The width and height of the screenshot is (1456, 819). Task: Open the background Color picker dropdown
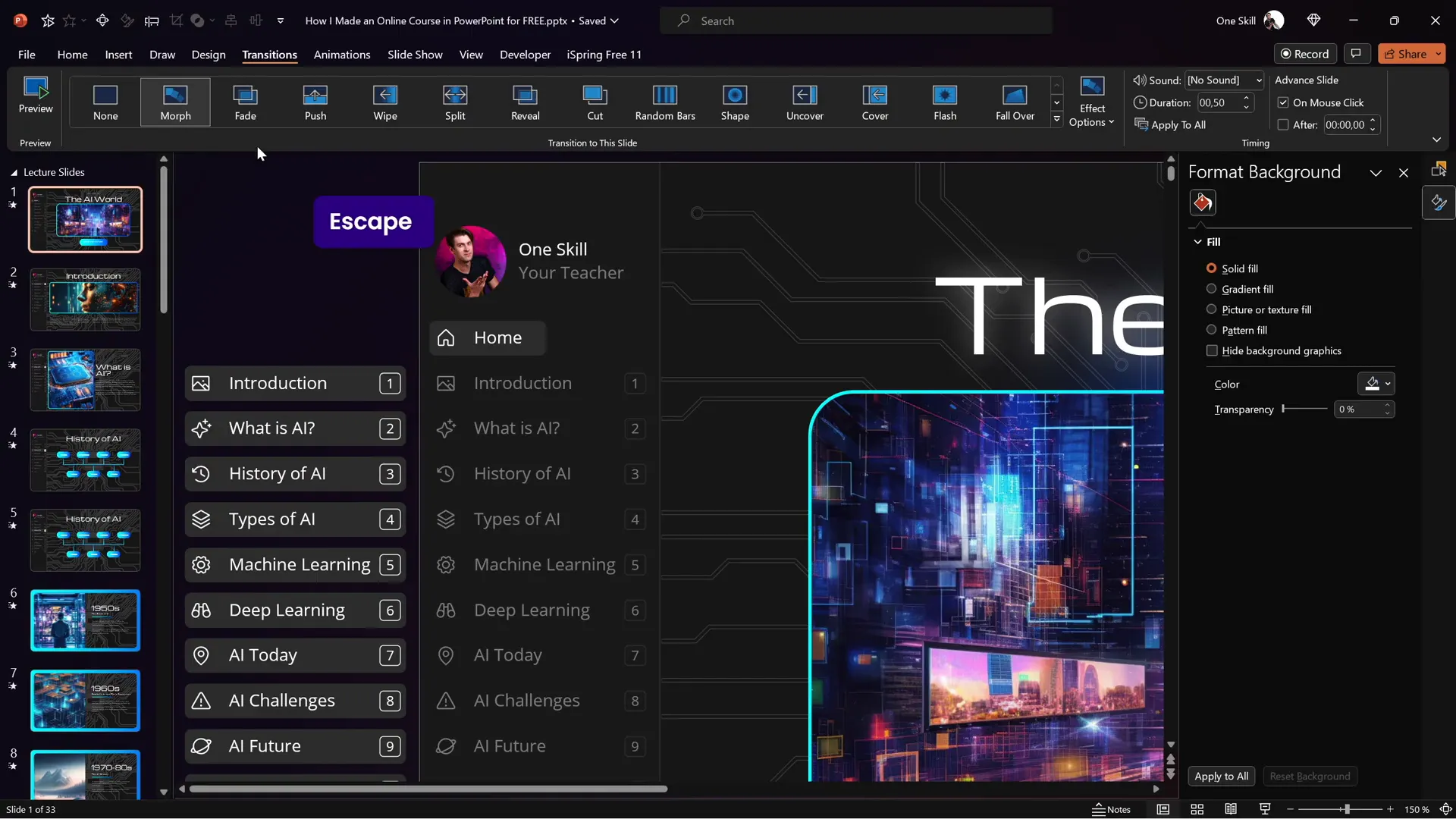click(x=1376, y=384)
